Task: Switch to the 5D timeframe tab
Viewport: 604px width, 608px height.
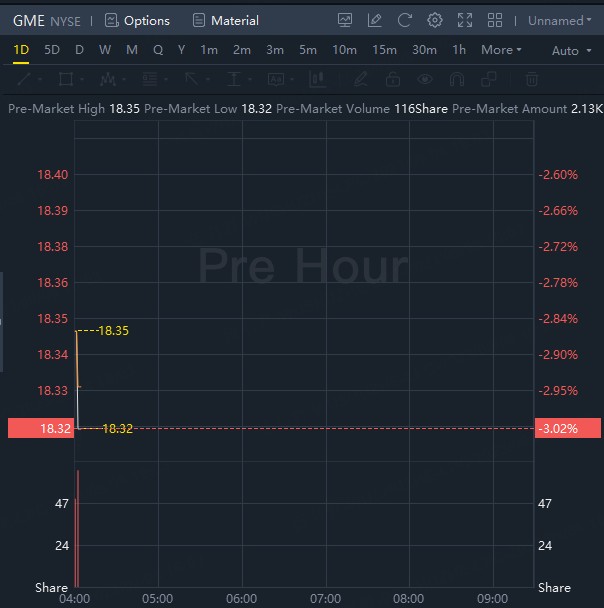Action: point(52,50)
